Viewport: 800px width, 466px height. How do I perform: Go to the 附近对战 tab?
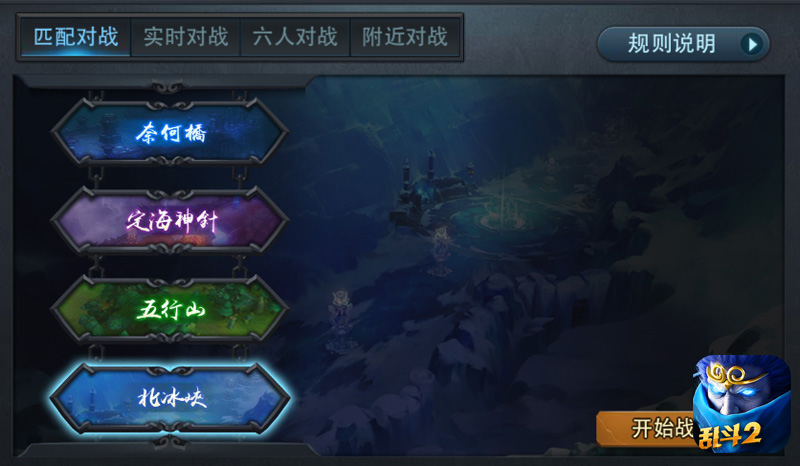click(405, 37)
